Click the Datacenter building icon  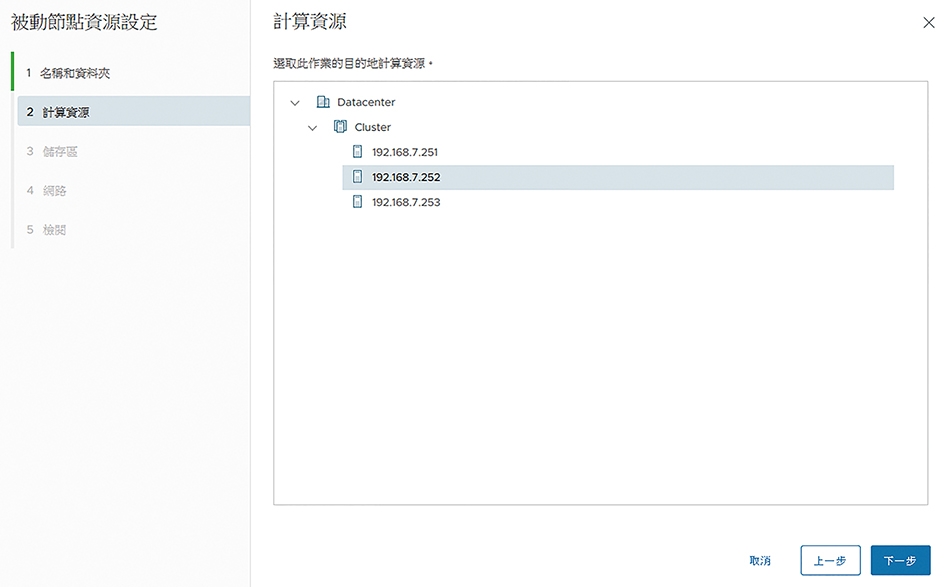point(323,102)
